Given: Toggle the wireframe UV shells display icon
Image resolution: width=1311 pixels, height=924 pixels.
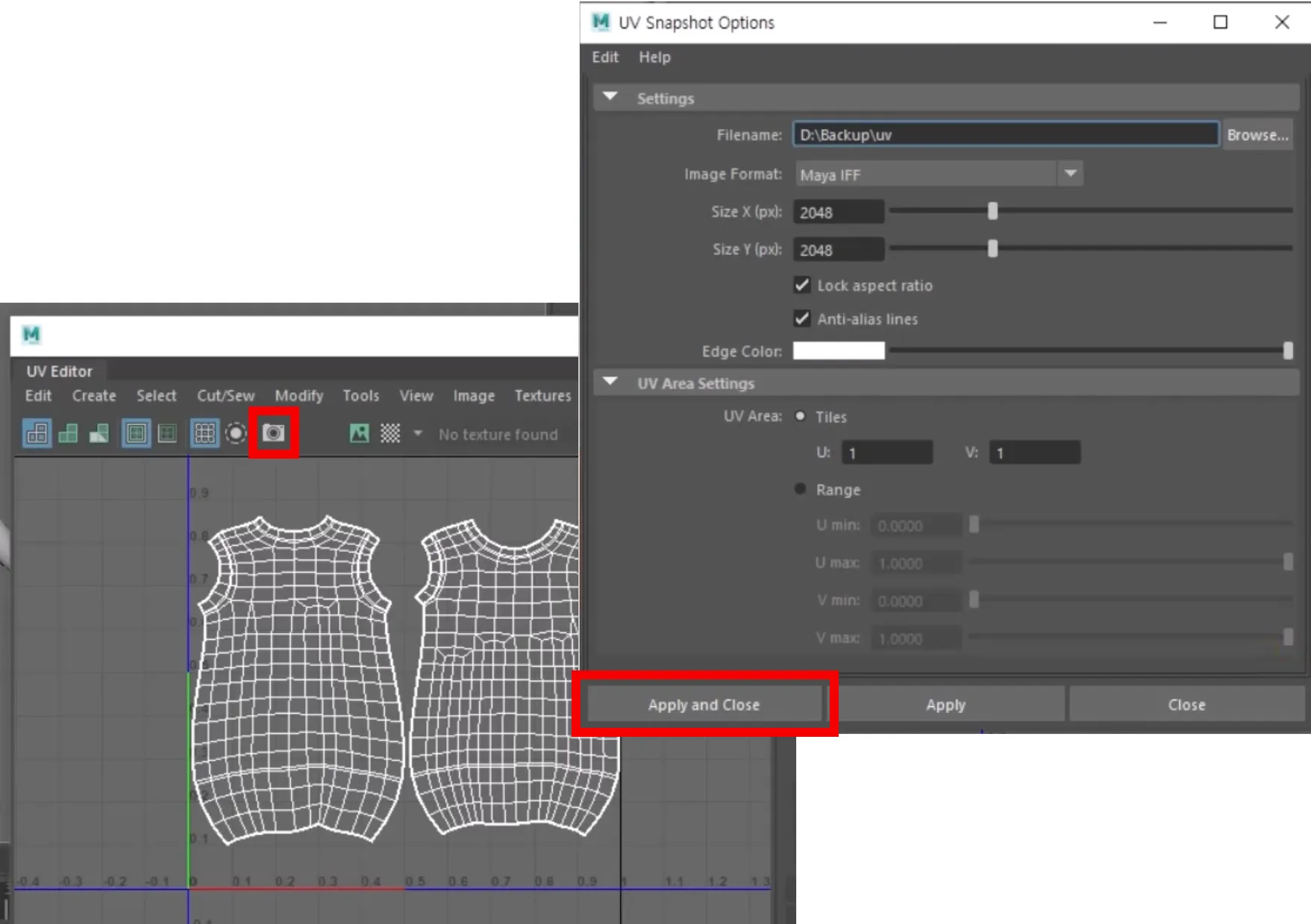Looking at the screenshot, I should pos(37,433).
